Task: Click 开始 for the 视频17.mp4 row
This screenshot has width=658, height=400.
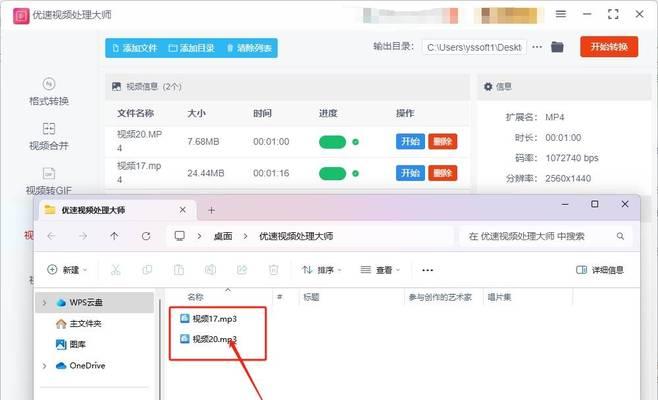Action: [410, 173]
